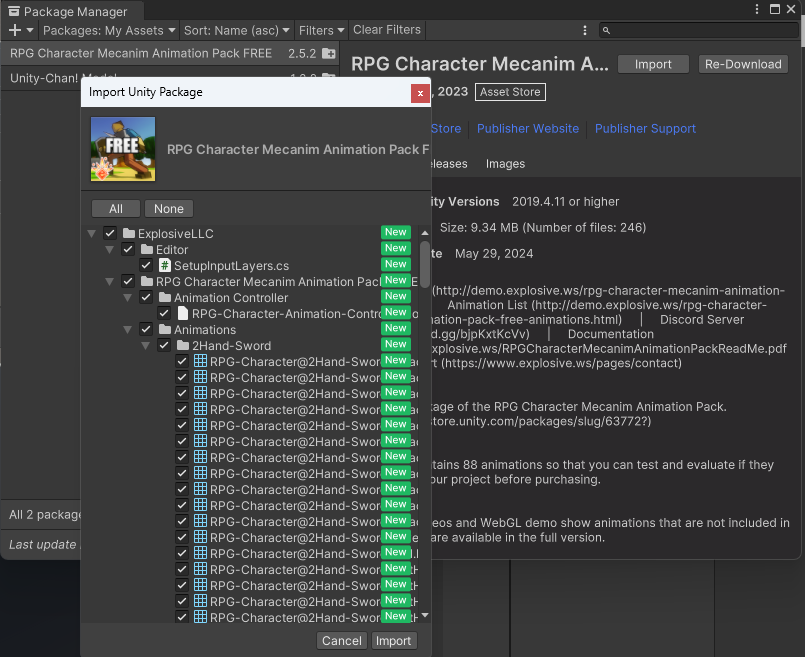
Task: Collapse the Editor folder node
Action: coord(109,249)
